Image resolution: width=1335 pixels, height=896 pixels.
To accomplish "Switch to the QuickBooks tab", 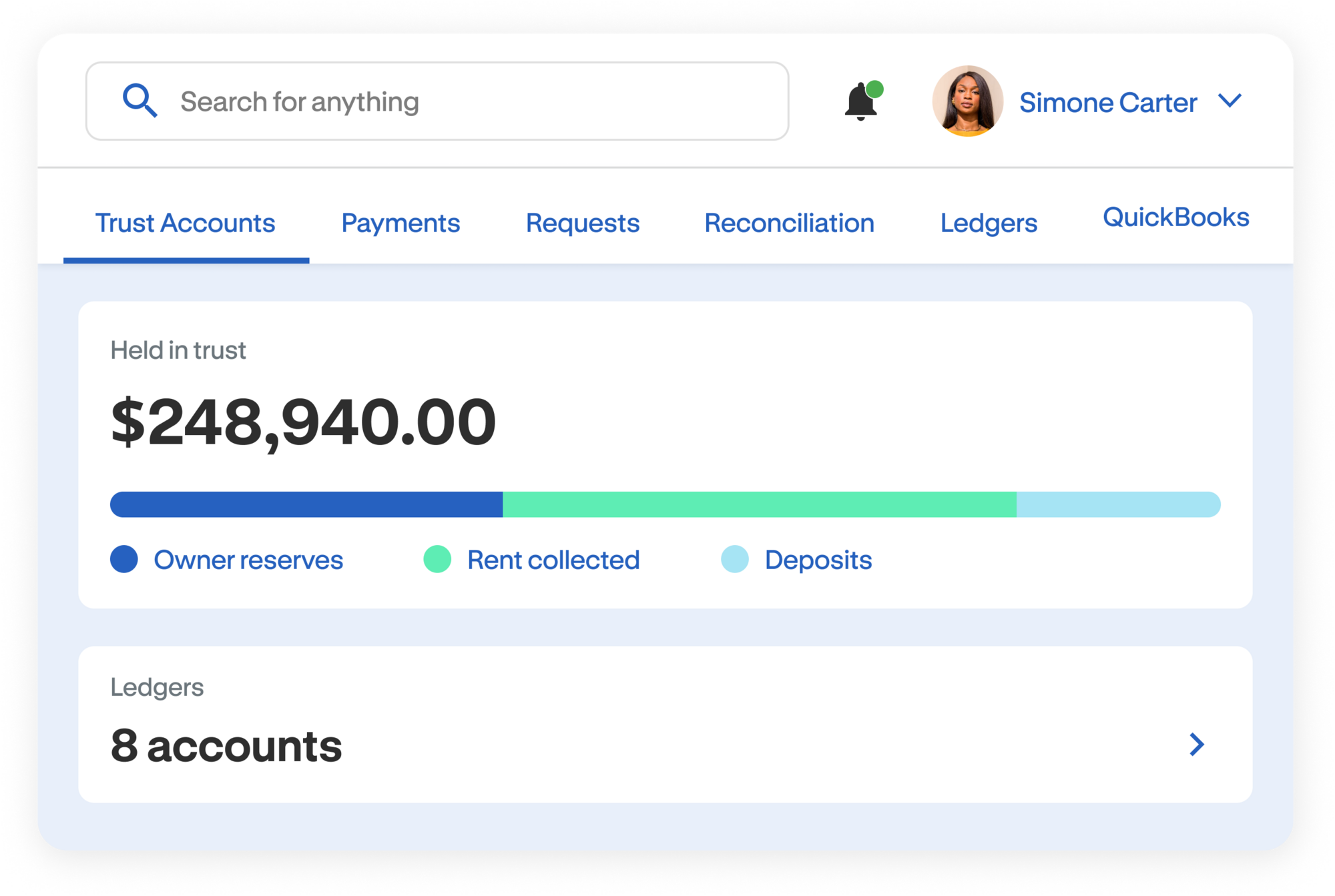I will coord(1175,217).
